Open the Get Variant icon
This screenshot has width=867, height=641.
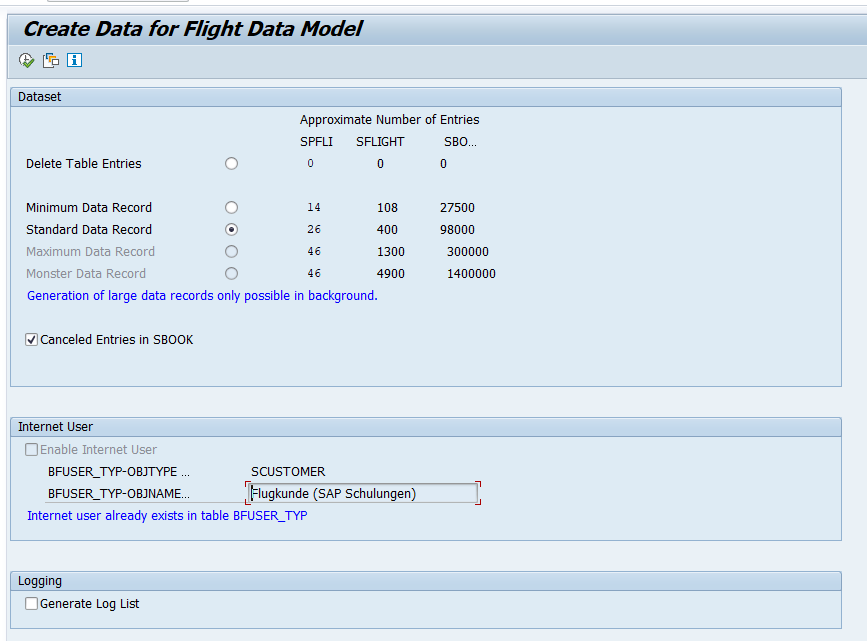(51, 60)
